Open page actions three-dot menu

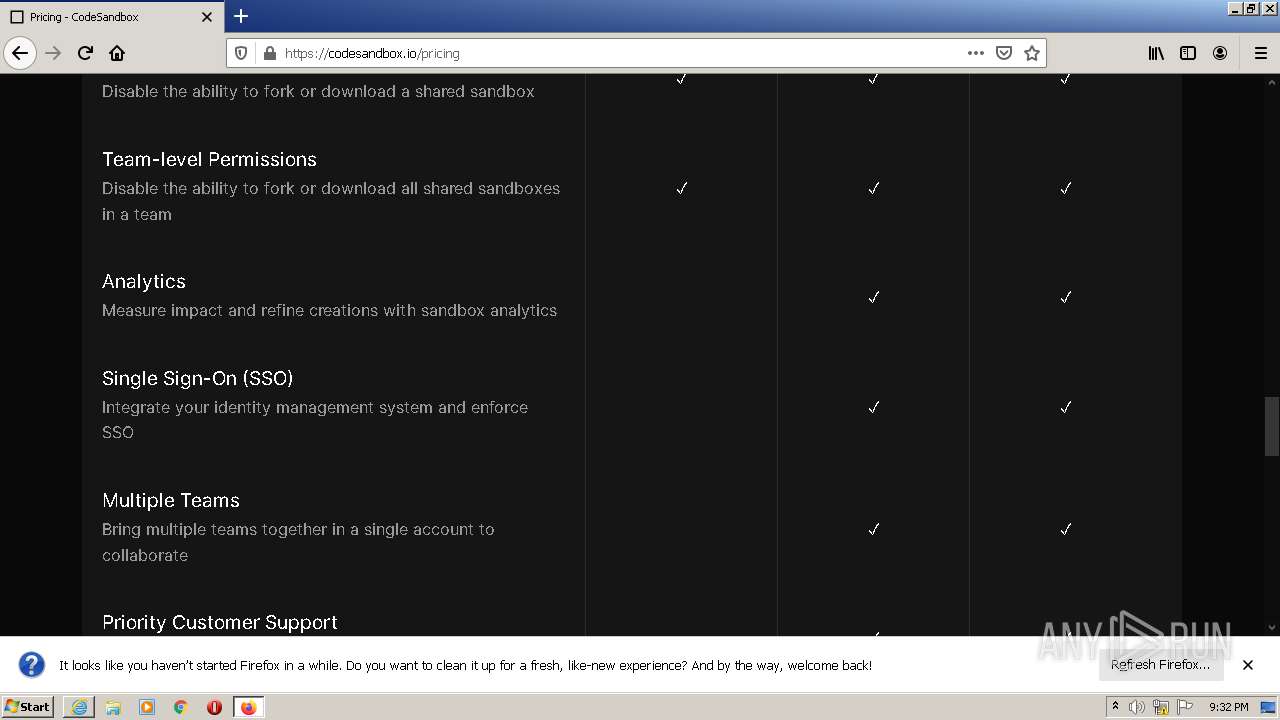point(976,53)
